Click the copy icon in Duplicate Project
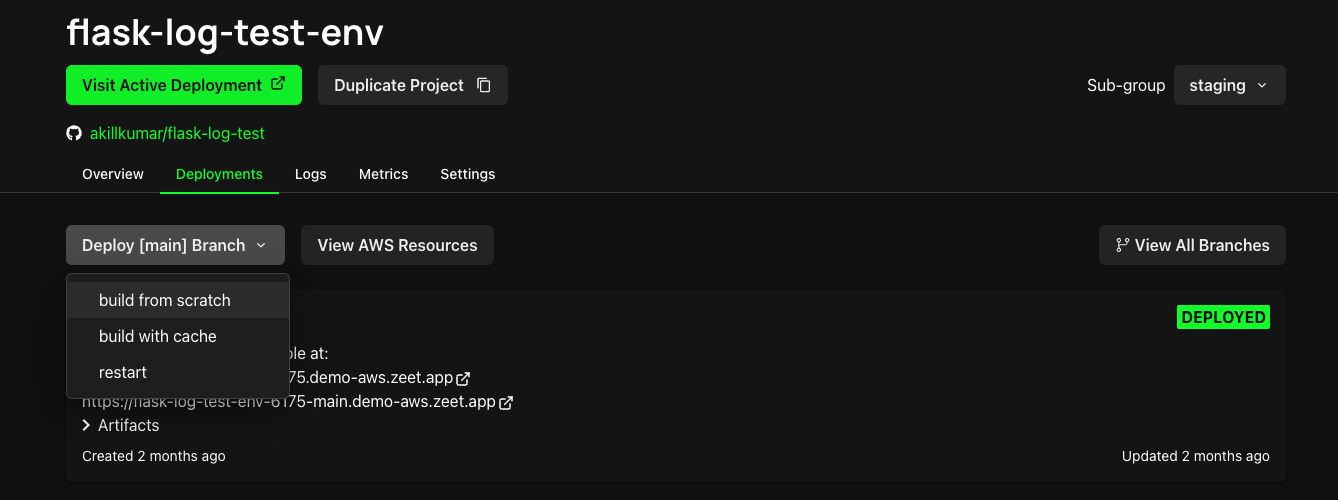 [484, 85]
